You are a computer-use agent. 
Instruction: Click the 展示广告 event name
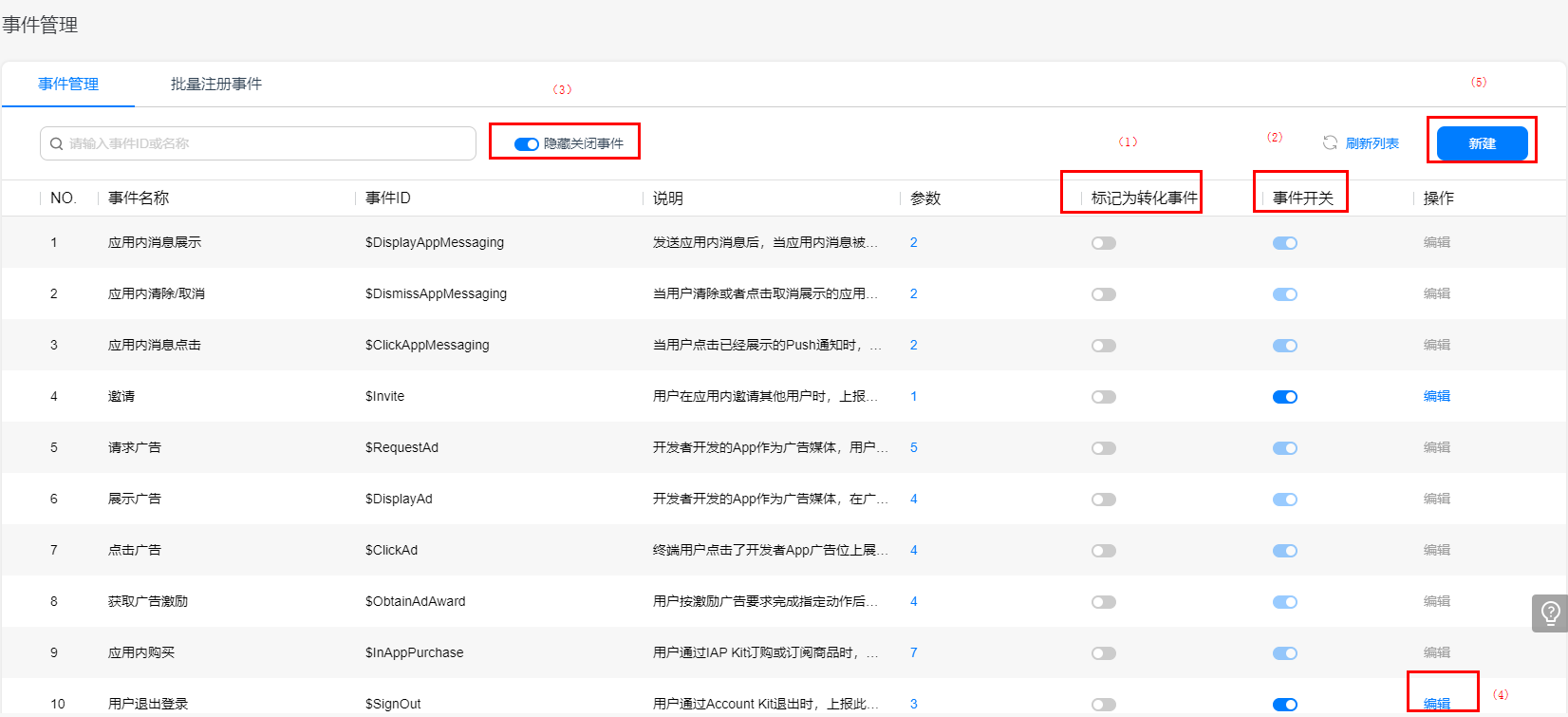click(x=135, y=499)
